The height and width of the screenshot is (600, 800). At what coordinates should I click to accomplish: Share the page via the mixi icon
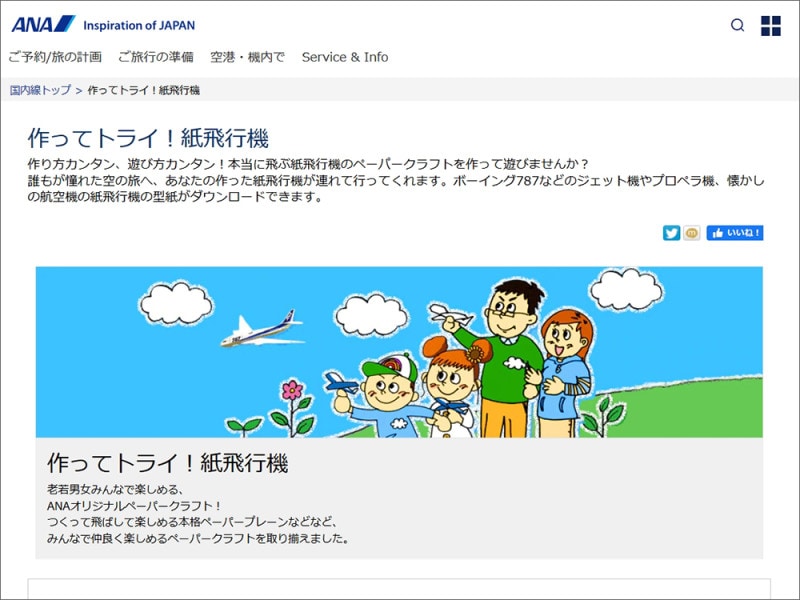(692, 233)
